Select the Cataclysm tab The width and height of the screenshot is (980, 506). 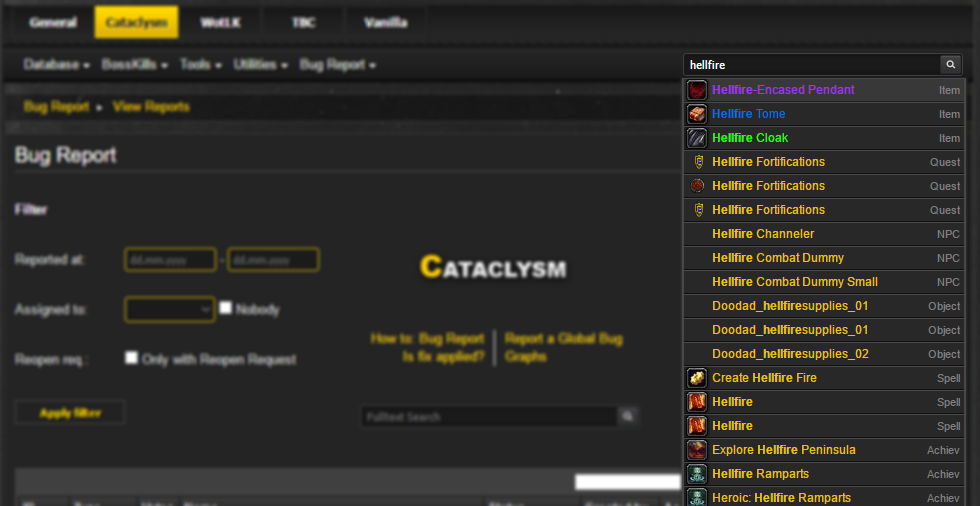[x=136, y=22]
